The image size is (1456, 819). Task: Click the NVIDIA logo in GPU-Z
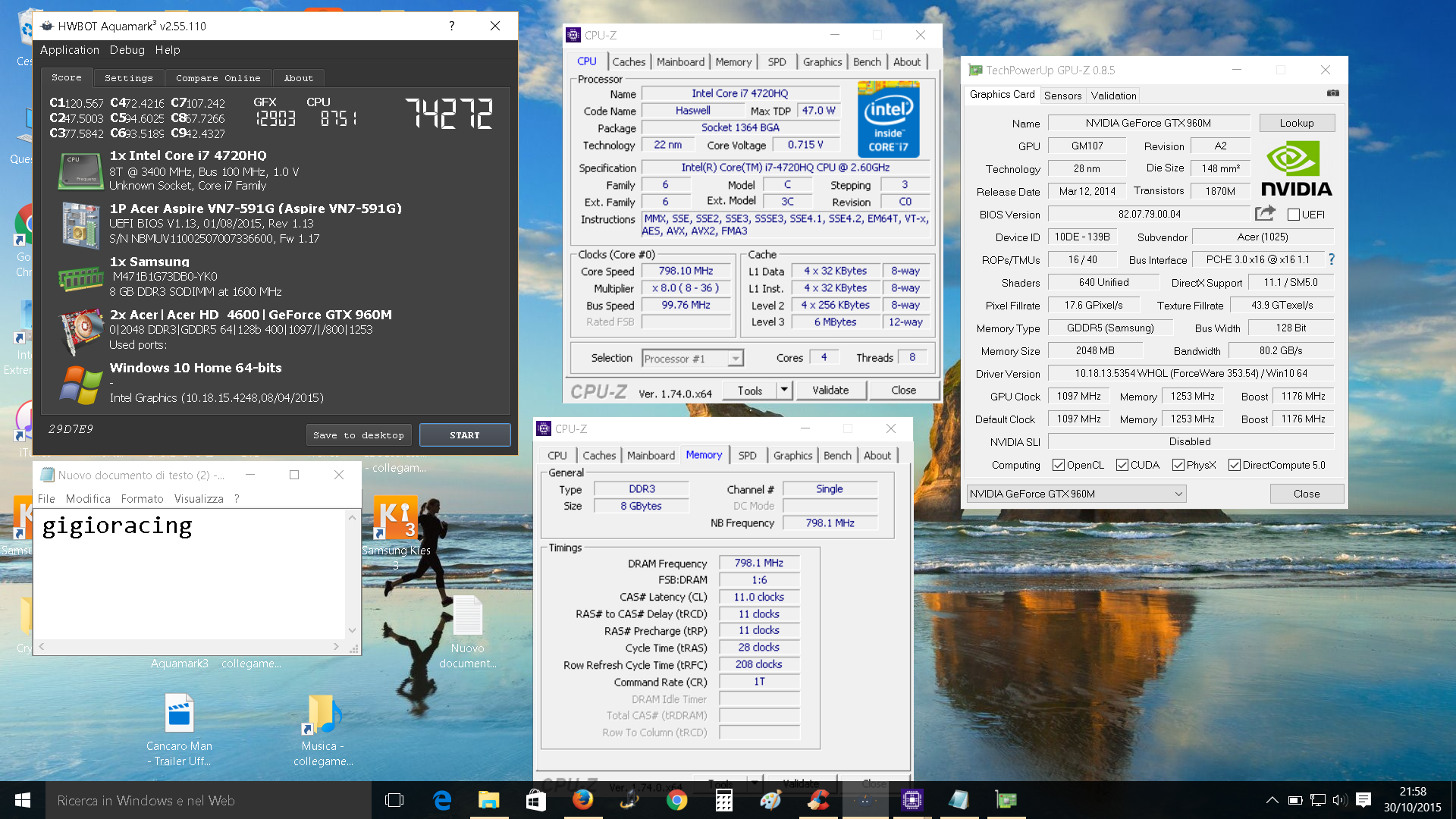(1296, 170)
